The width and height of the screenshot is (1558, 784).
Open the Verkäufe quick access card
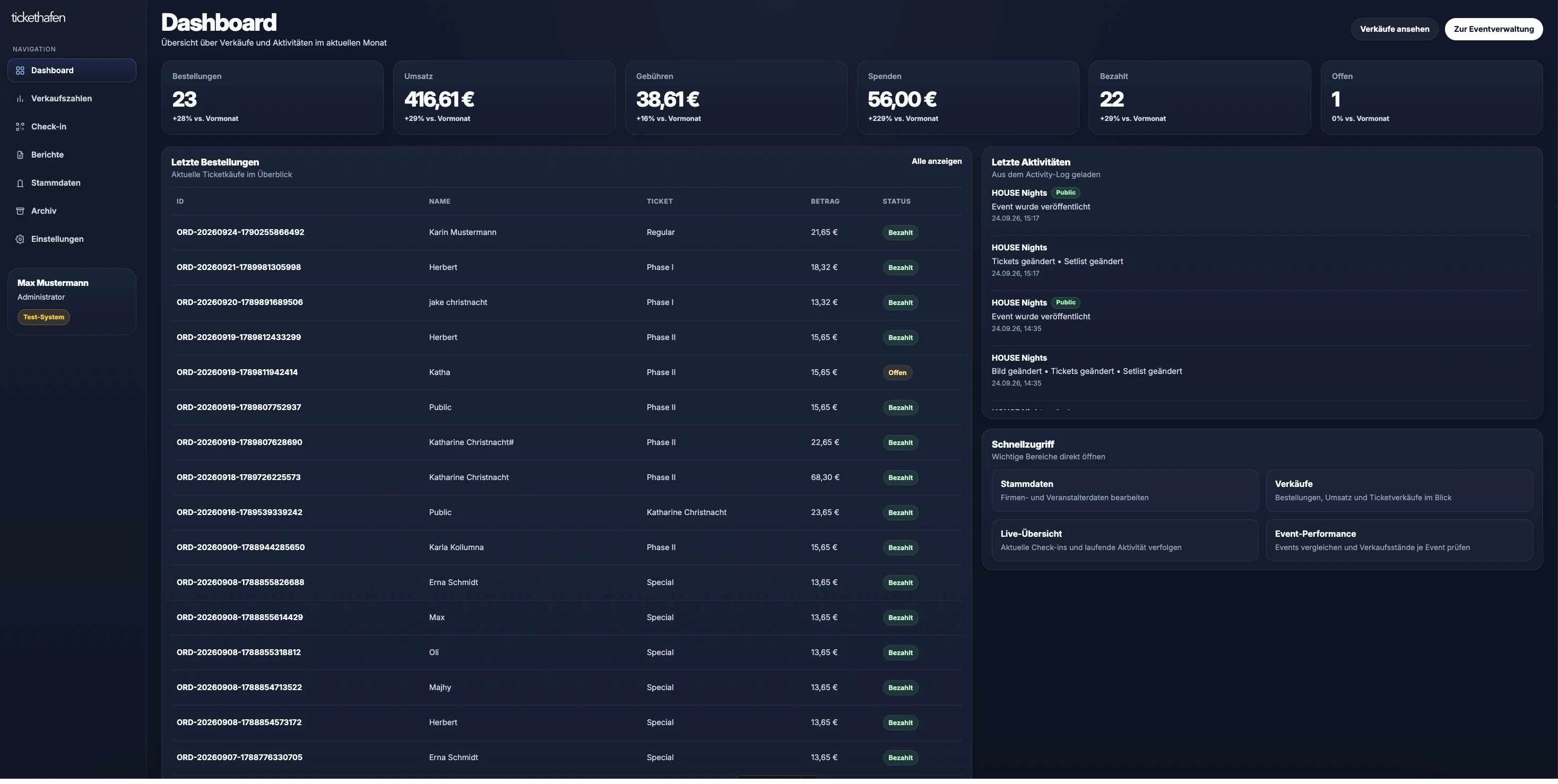click(x=1399, y=491)
